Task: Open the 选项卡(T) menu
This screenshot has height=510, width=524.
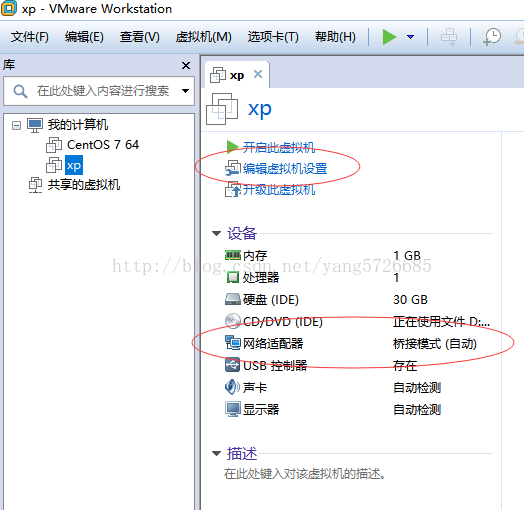Action: pyautogui.click(x=273, y=37)
